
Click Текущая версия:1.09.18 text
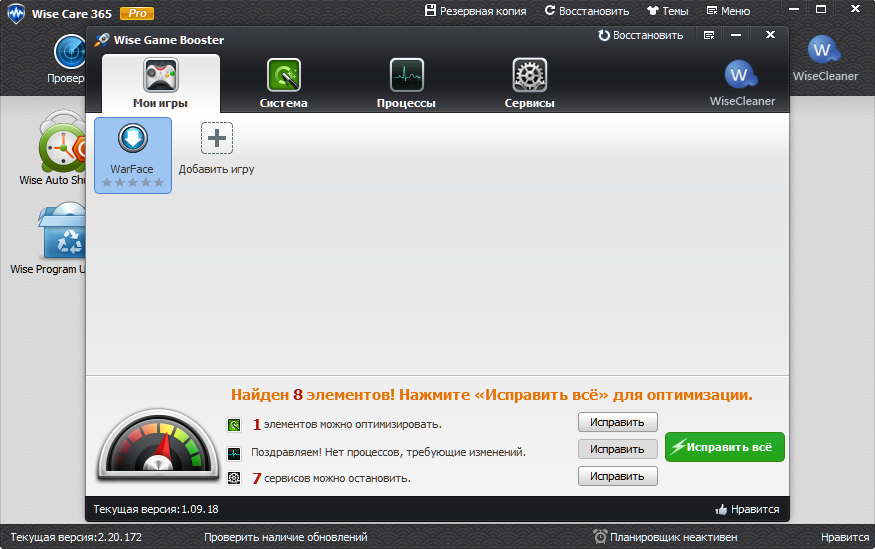(x=156, y=509)
